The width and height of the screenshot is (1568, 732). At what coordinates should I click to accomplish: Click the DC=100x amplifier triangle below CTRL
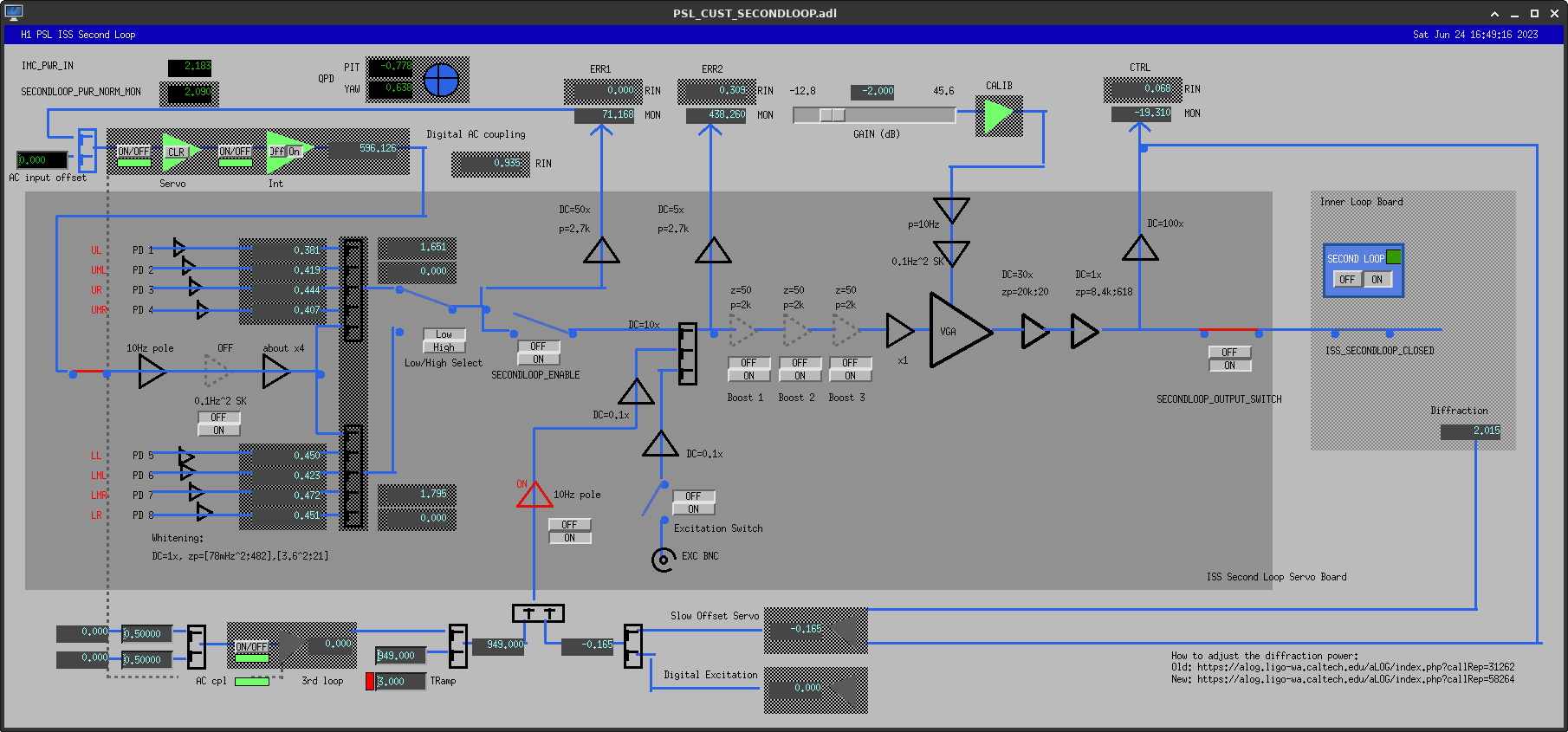click(1140, 249)
